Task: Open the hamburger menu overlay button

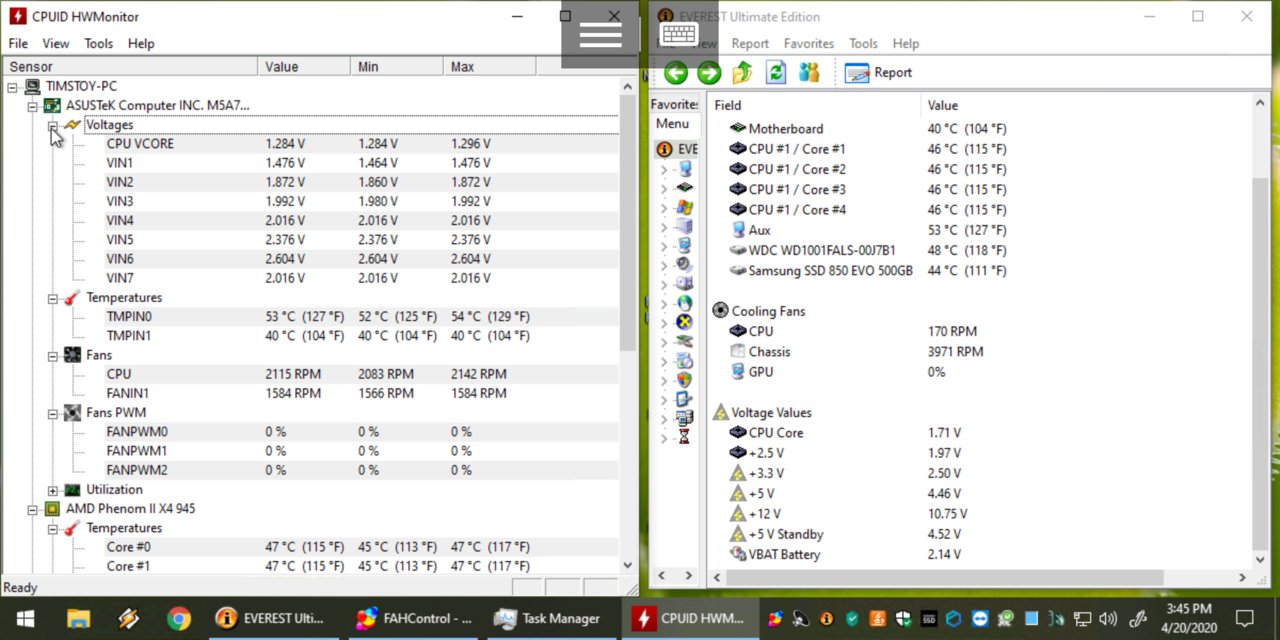Action: tap(600, 34)
